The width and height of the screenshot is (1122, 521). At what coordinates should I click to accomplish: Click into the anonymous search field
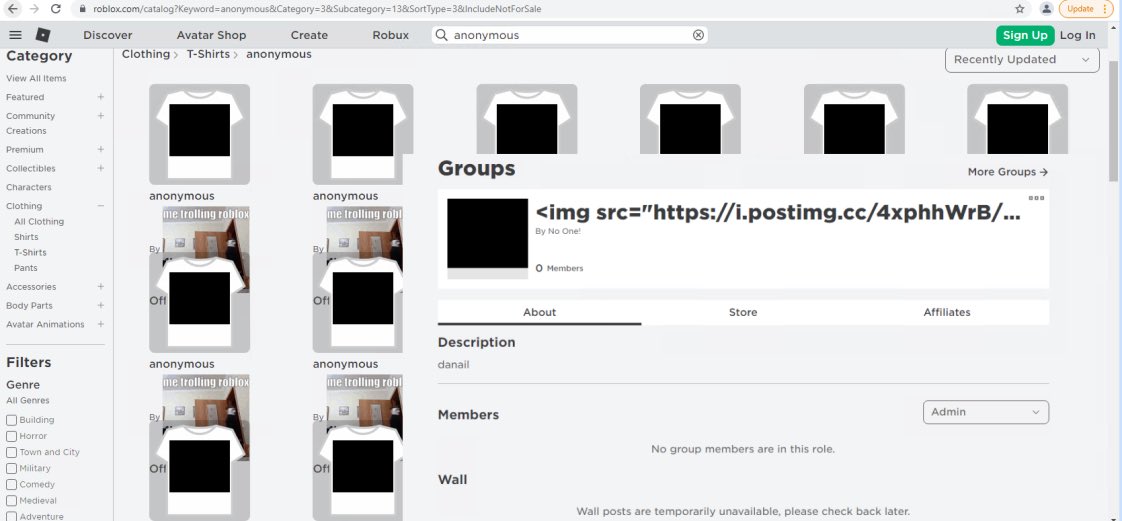(x=570, y=35)
